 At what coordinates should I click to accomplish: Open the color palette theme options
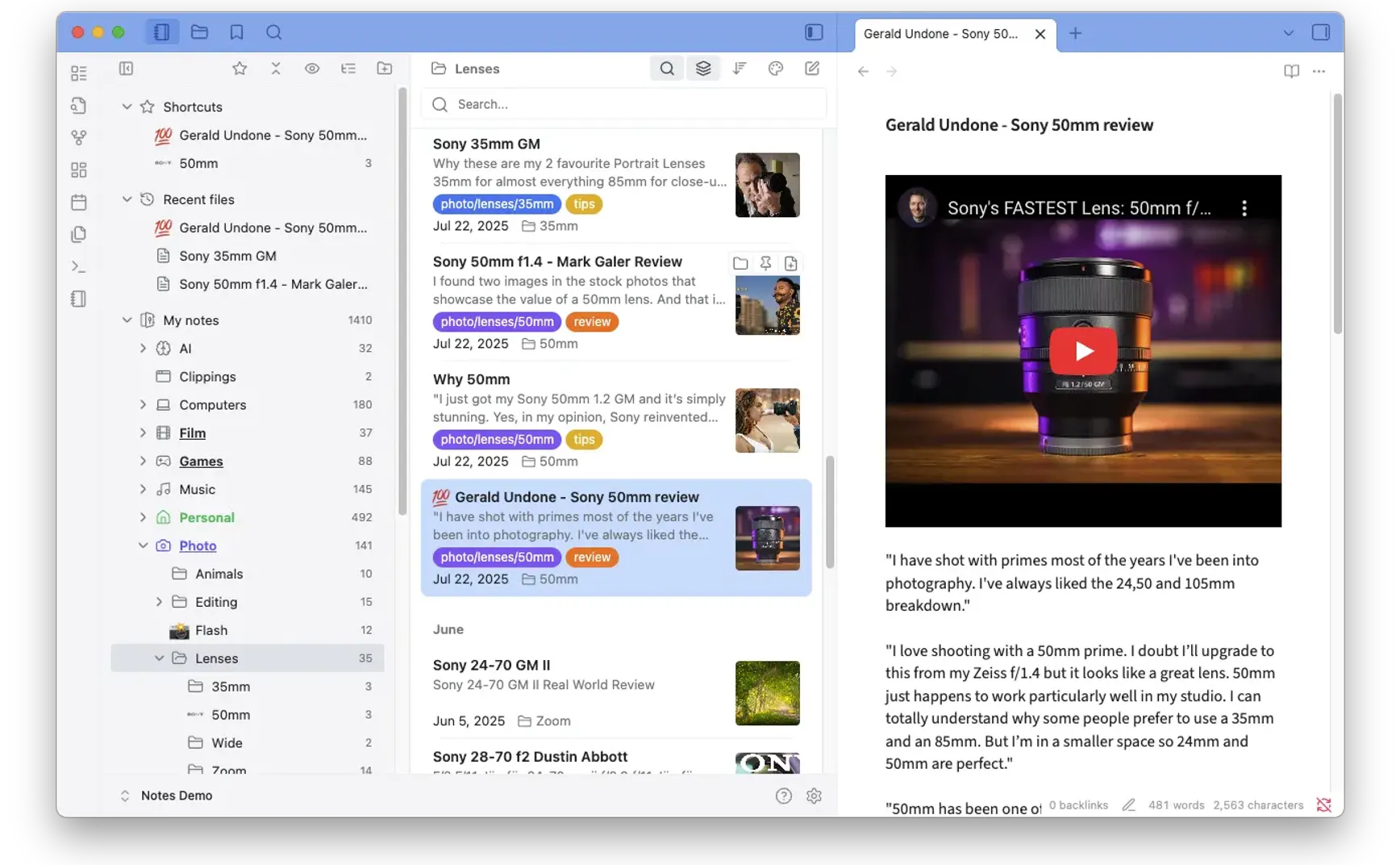pyautogui.click(x=775, y=68)
